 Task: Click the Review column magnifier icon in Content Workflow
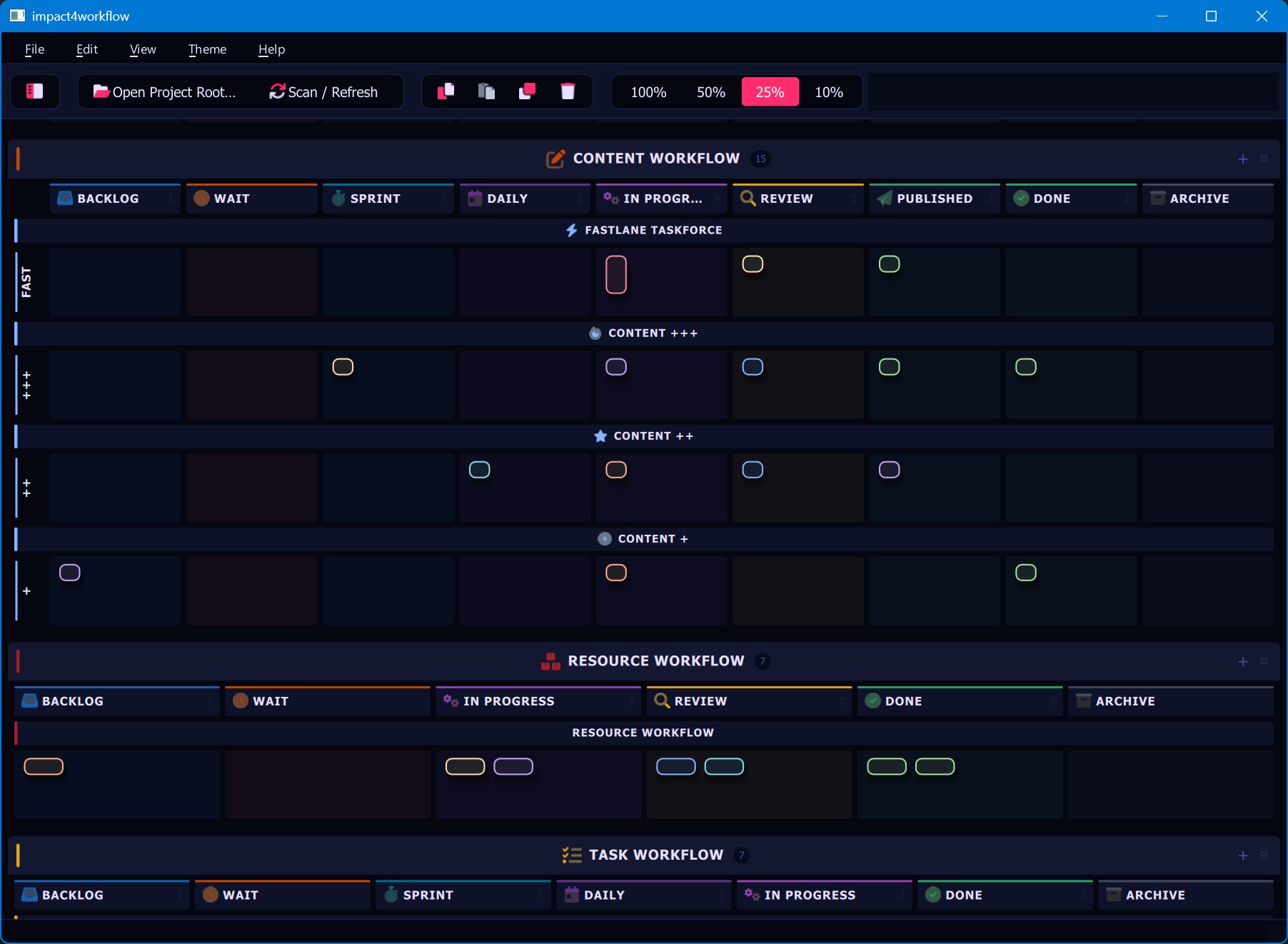(748, 199)
